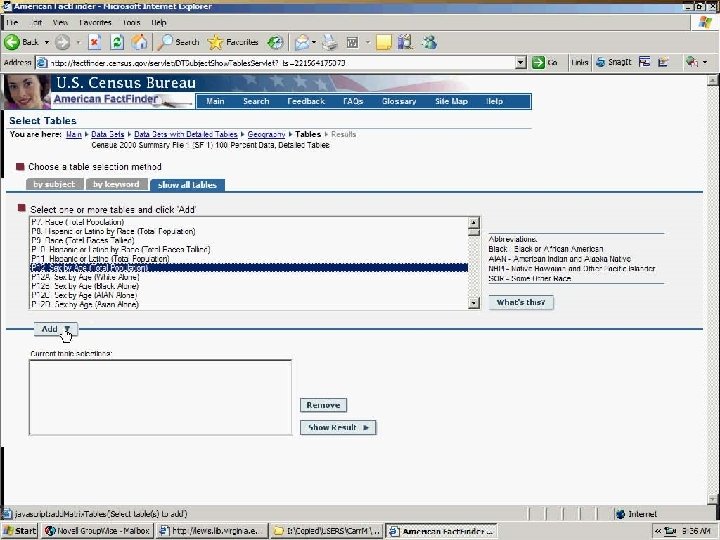720x540 pixels.
Task: Open the Mail button dropdown arrow
Action: pos(314,43)
